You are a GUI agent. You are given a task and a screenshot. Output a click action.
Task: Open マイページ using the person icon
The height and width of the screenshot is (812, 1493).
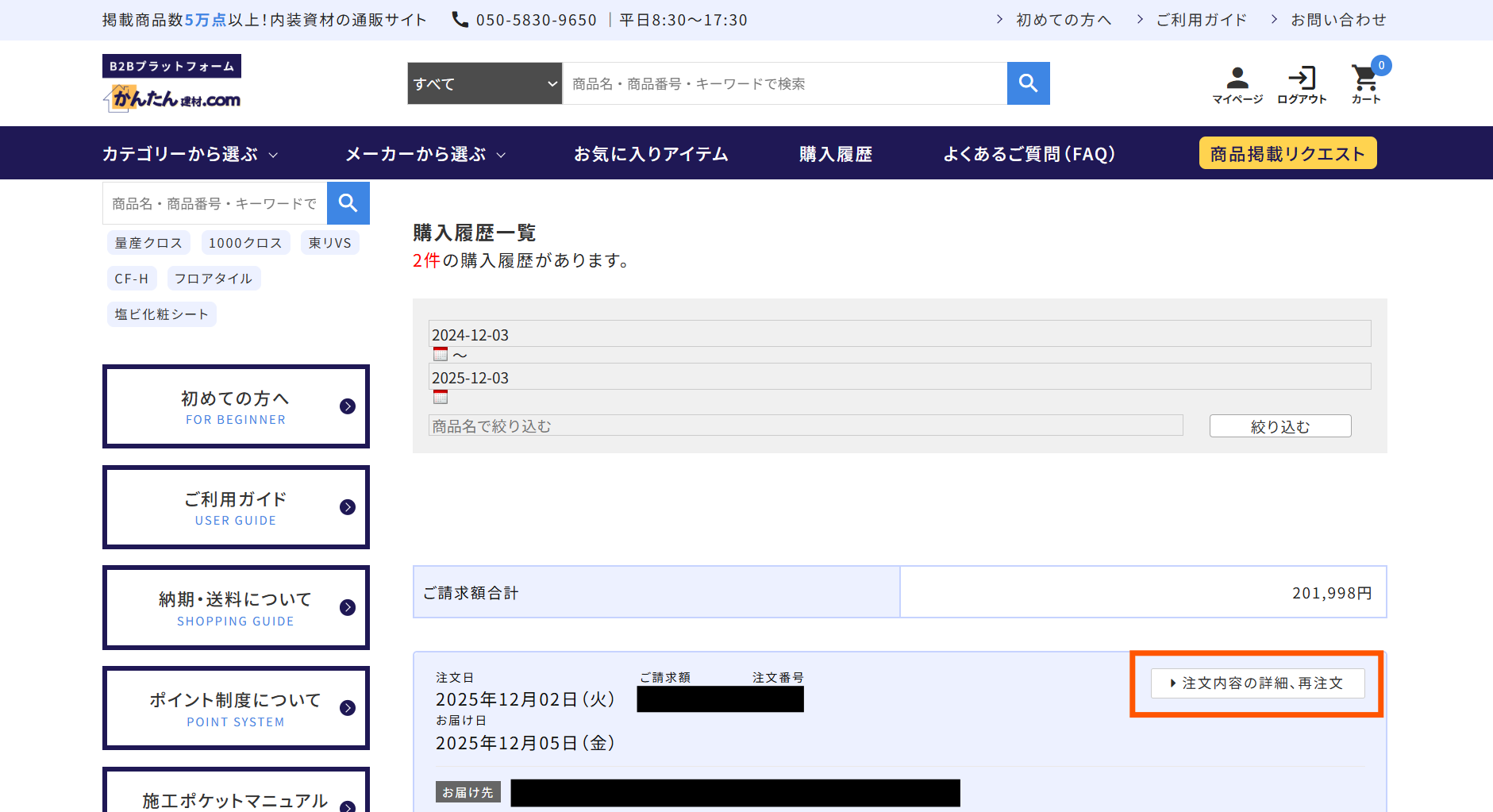[x=1237, y=83]
